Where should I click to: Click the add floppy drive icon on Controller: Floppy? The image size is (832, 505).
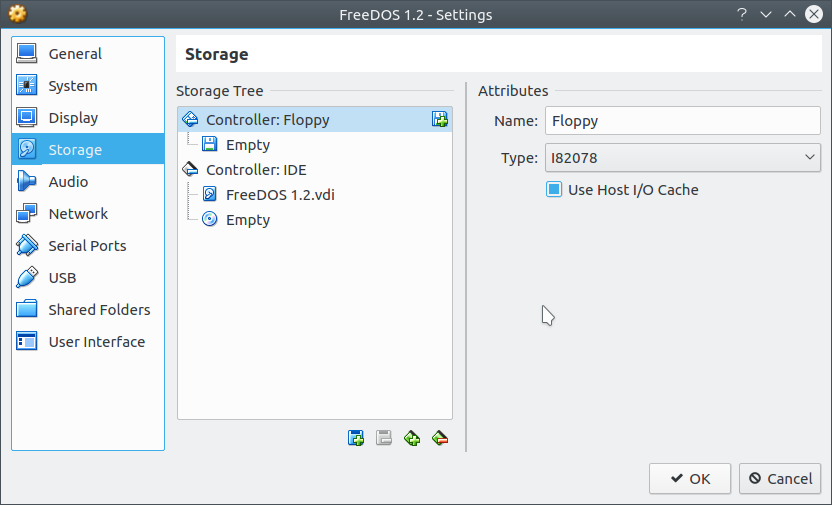pos(440,119)
